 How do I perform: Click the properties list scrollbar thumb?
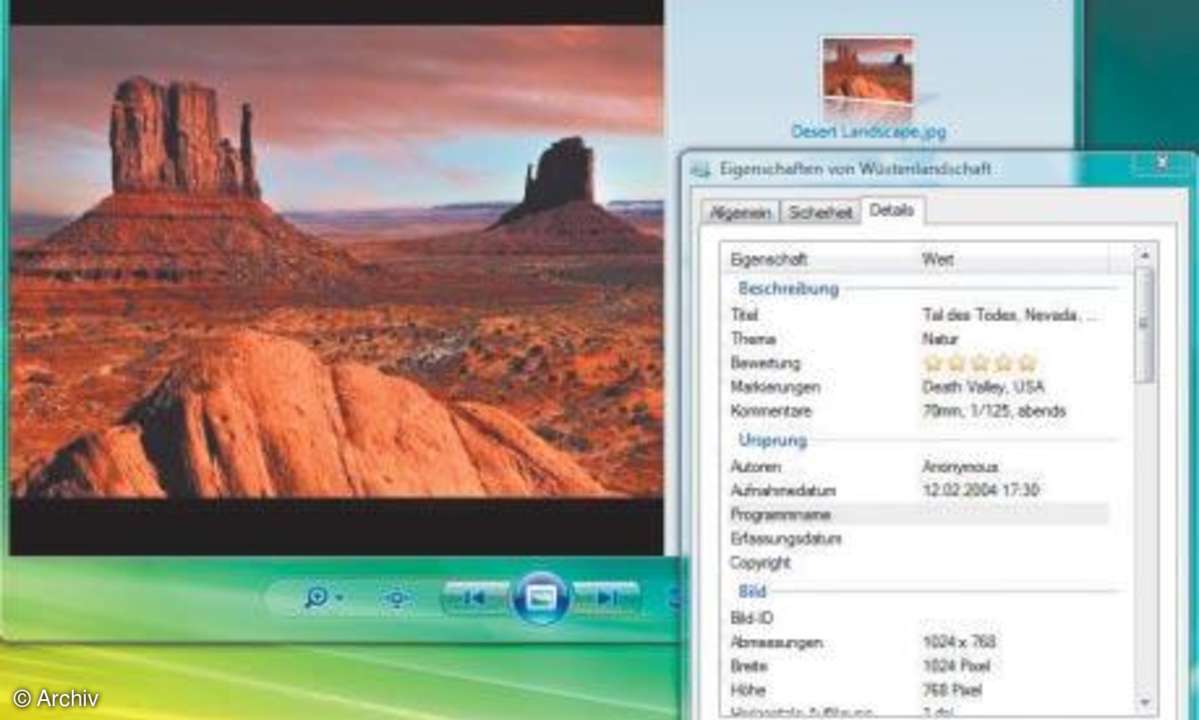tap(1144, 325)
